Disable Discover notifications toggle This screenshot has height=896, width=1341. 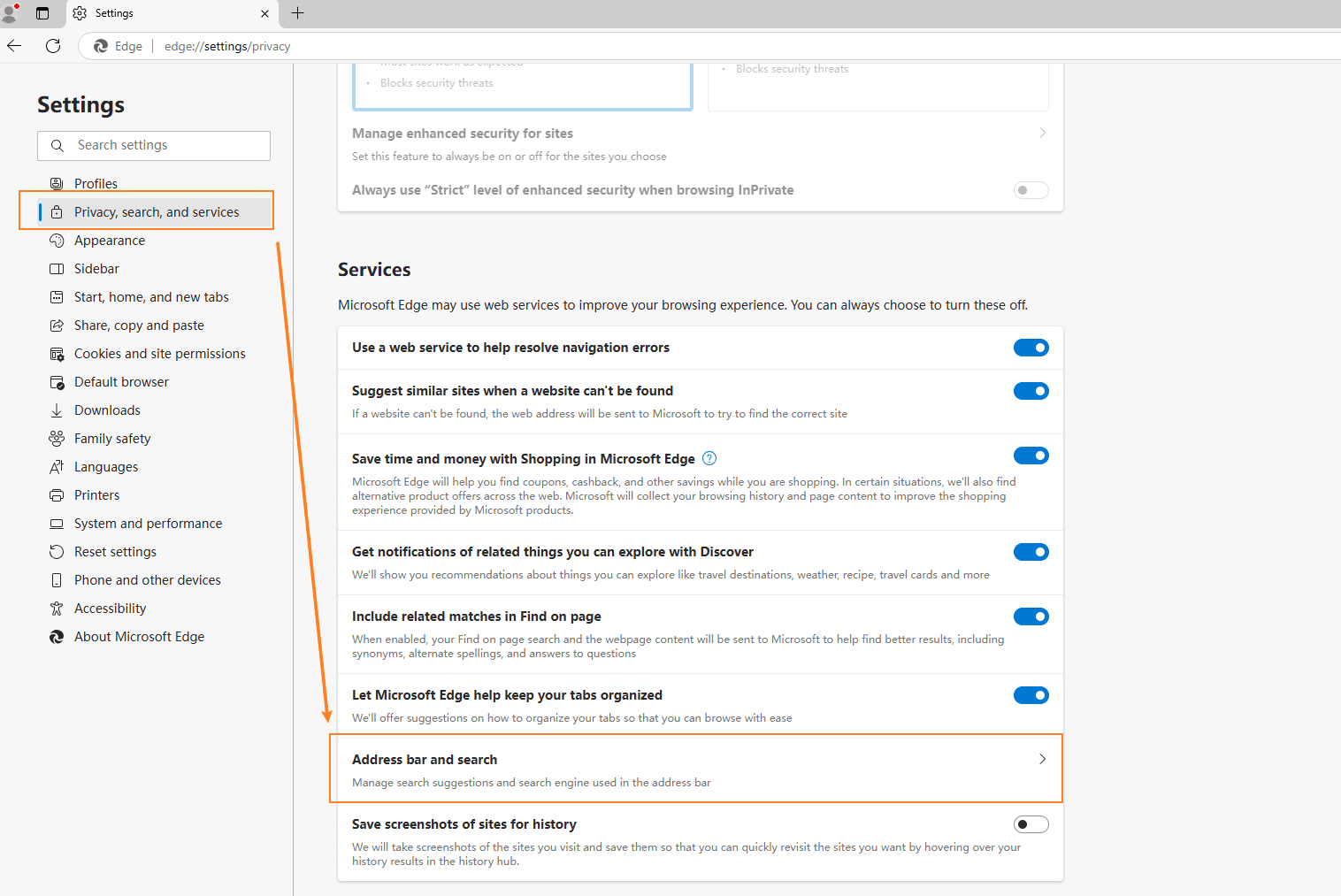(1031, 552)
